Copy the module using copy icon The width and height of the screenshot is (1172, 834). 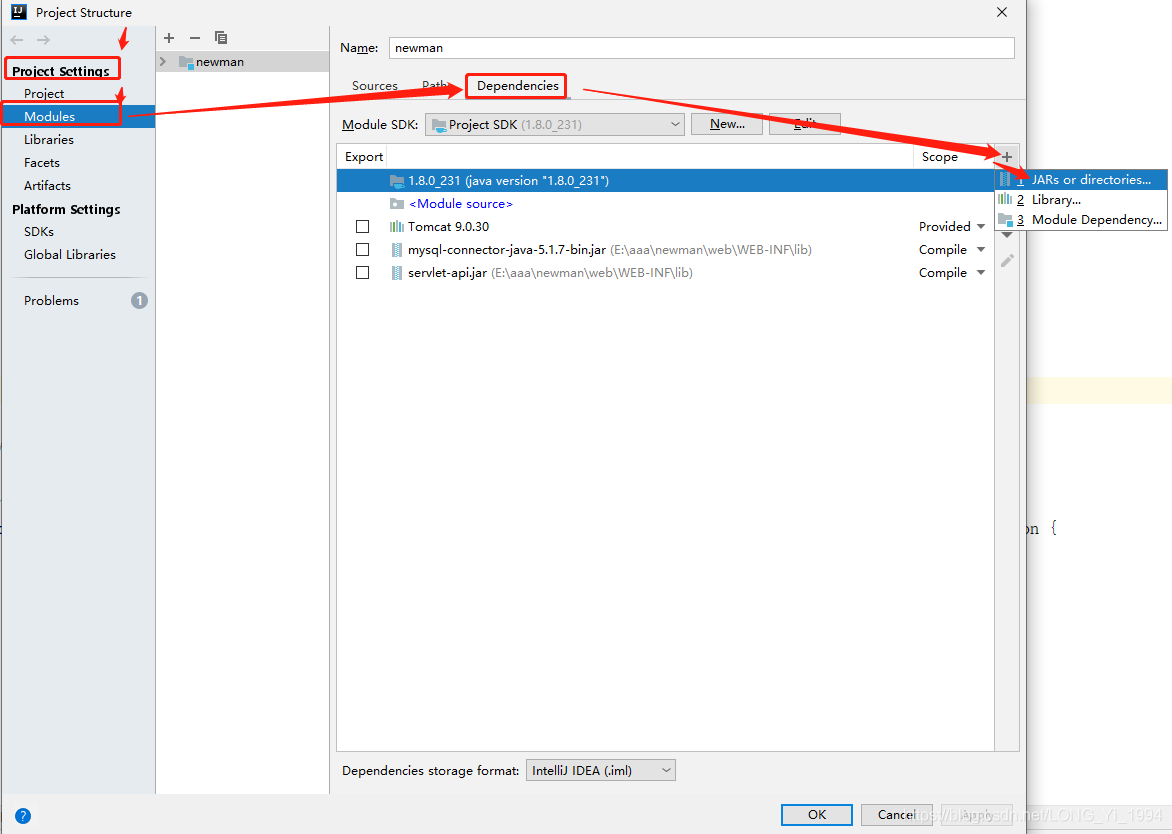pos(220,37)
